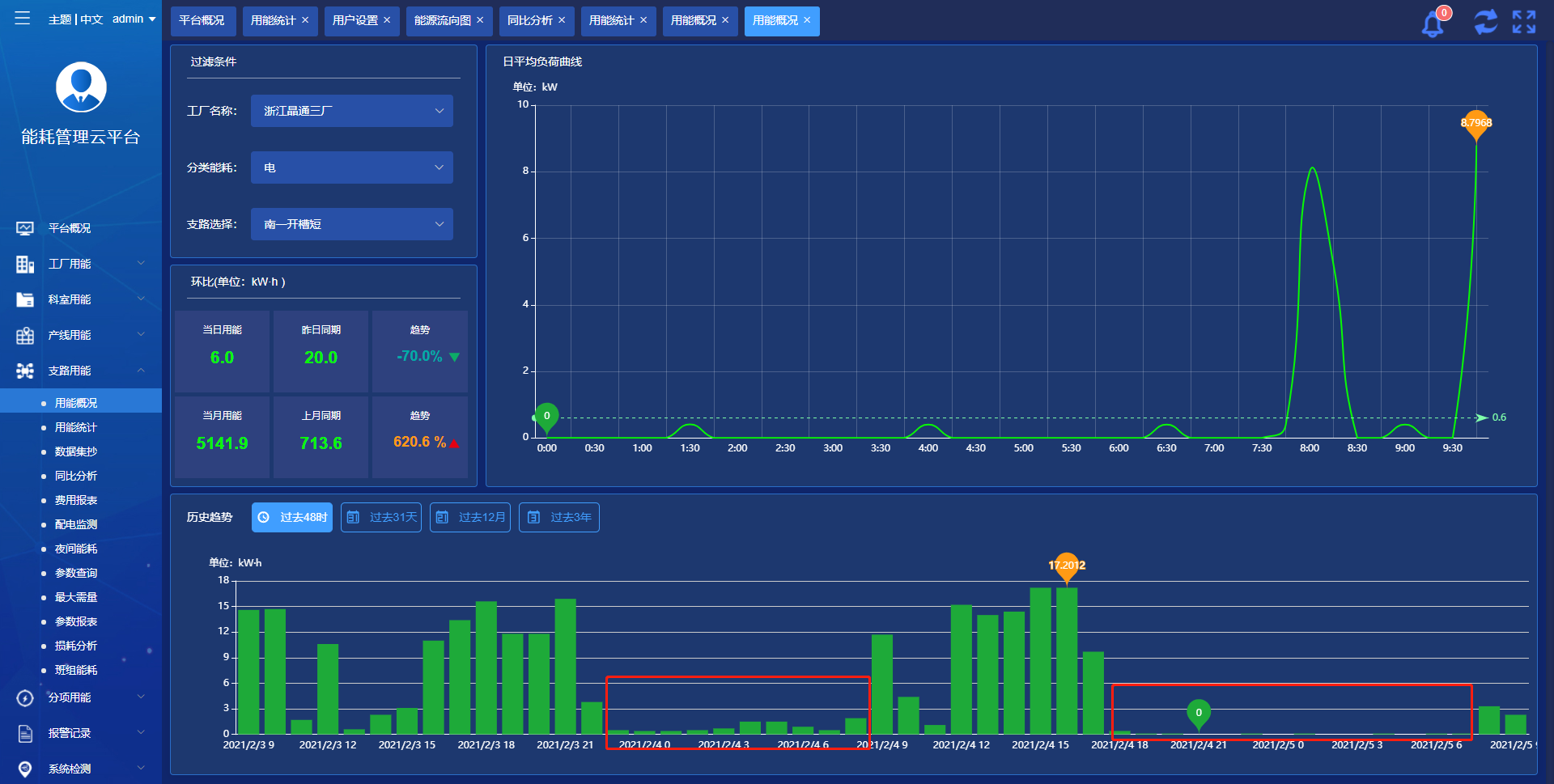This screenshot has height=784, width=1554.
Task: Open the notification bell icon
Action: click(x=1433, y=24)
